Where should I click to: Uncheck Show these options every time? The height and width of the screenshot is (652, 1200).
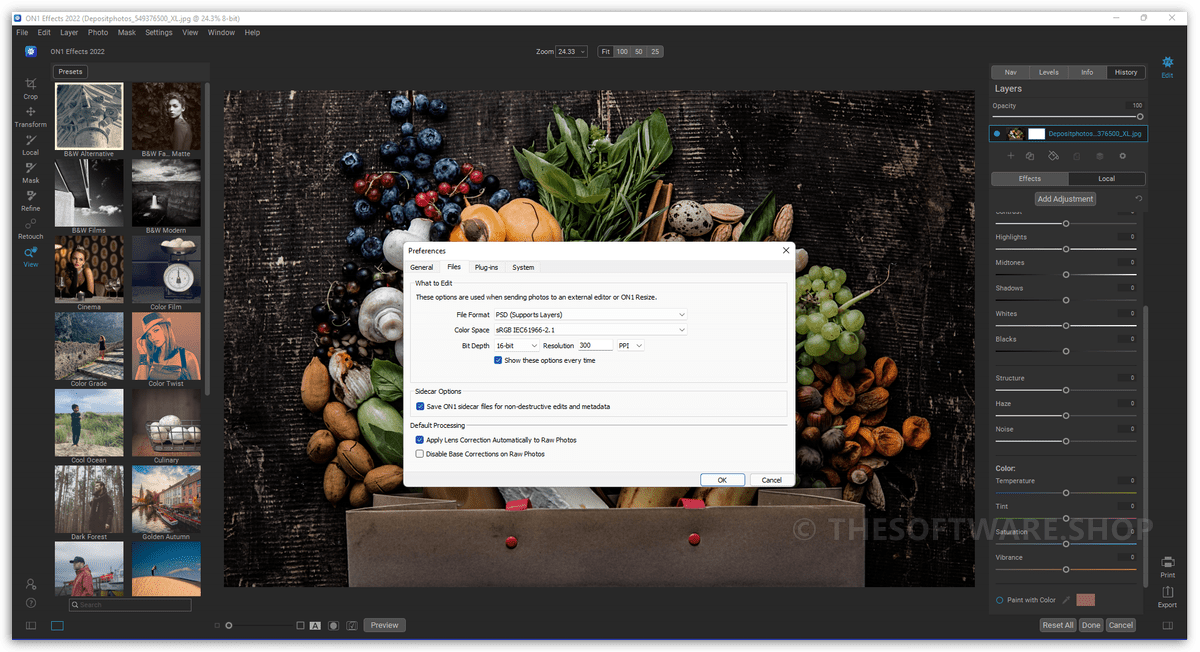click(x=498, y=360)
